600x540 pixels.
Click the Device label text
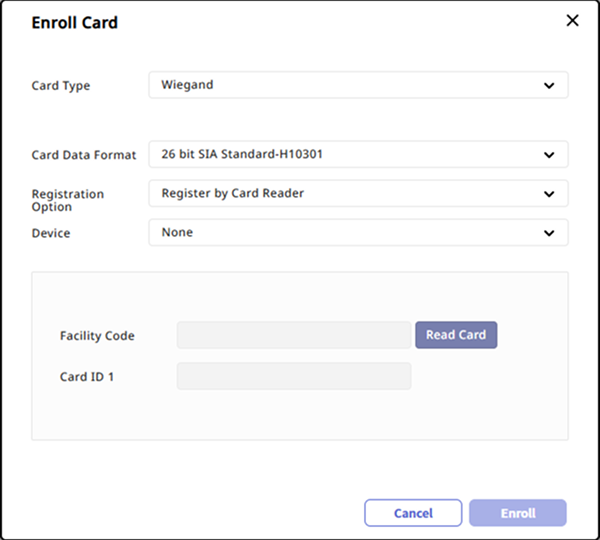pyautogui.click(x=51, y=233)
